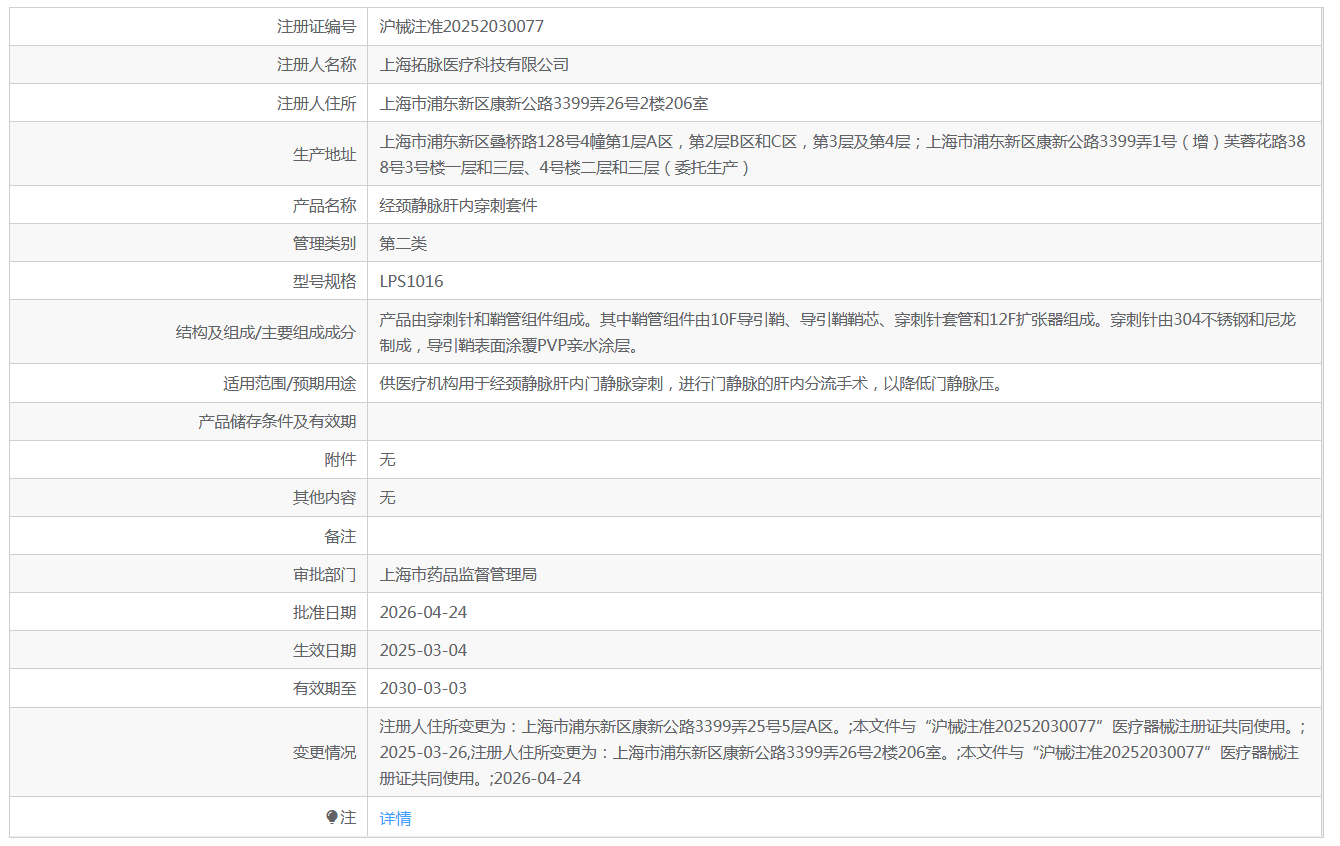Select the production address text starting 上海市浦东新区叠桥路
Image resolution: width=1340 pixels, height=846 pixels.
(843, 154)
